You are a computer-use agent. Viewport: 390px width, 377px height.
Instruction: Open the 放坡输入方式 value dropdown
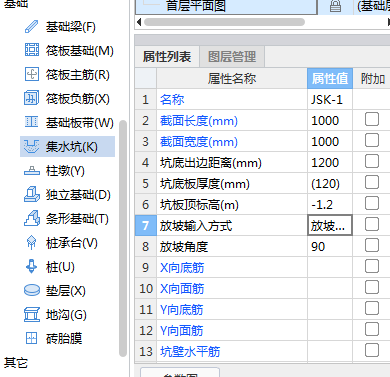330,226
